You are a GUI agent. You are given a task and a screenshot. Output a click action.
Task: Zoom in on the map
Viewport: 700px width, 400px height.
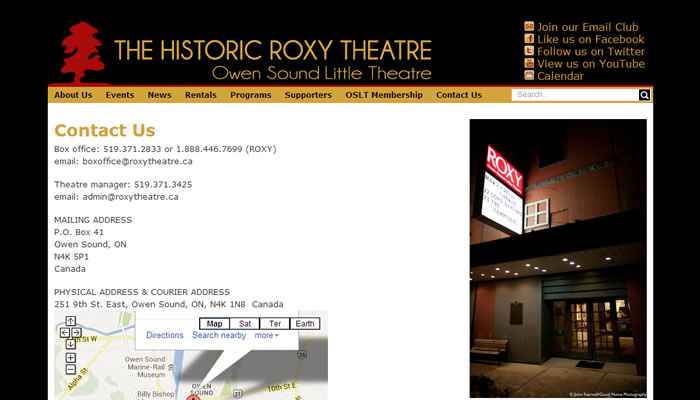point(71,358)
